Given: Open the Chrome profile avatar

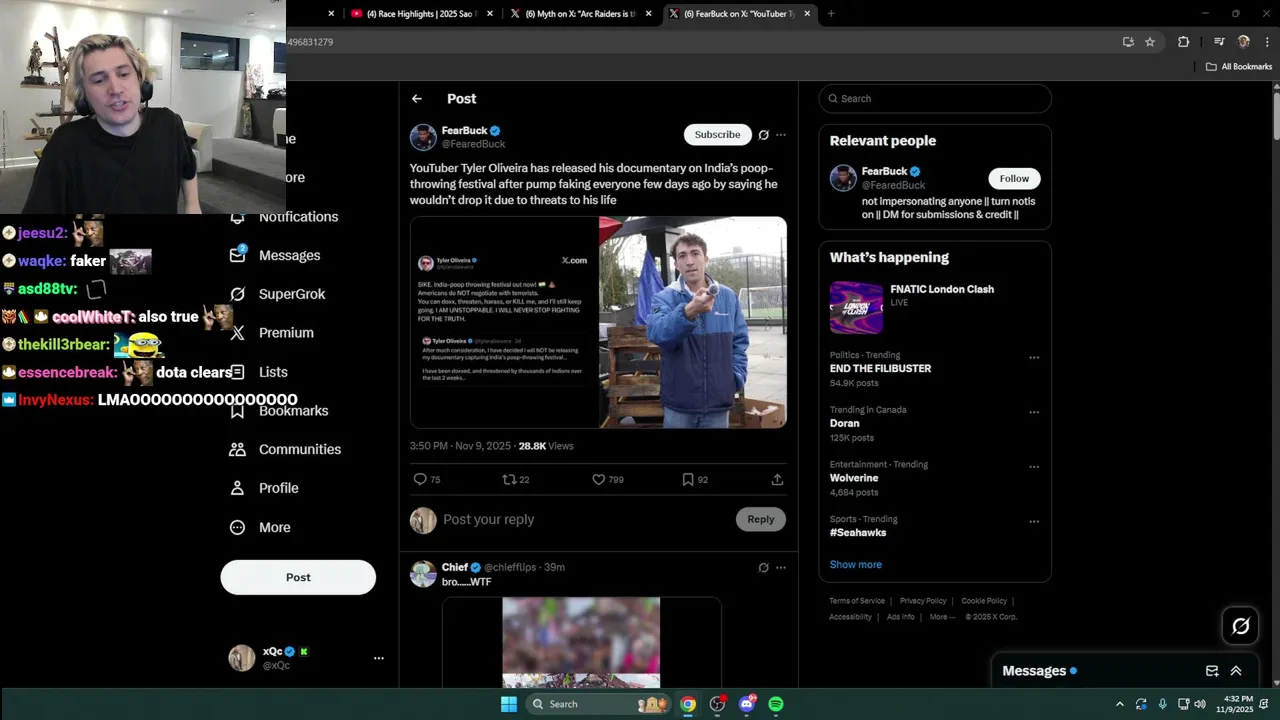Looking at the screenshot, I should tap(1244, 42).
